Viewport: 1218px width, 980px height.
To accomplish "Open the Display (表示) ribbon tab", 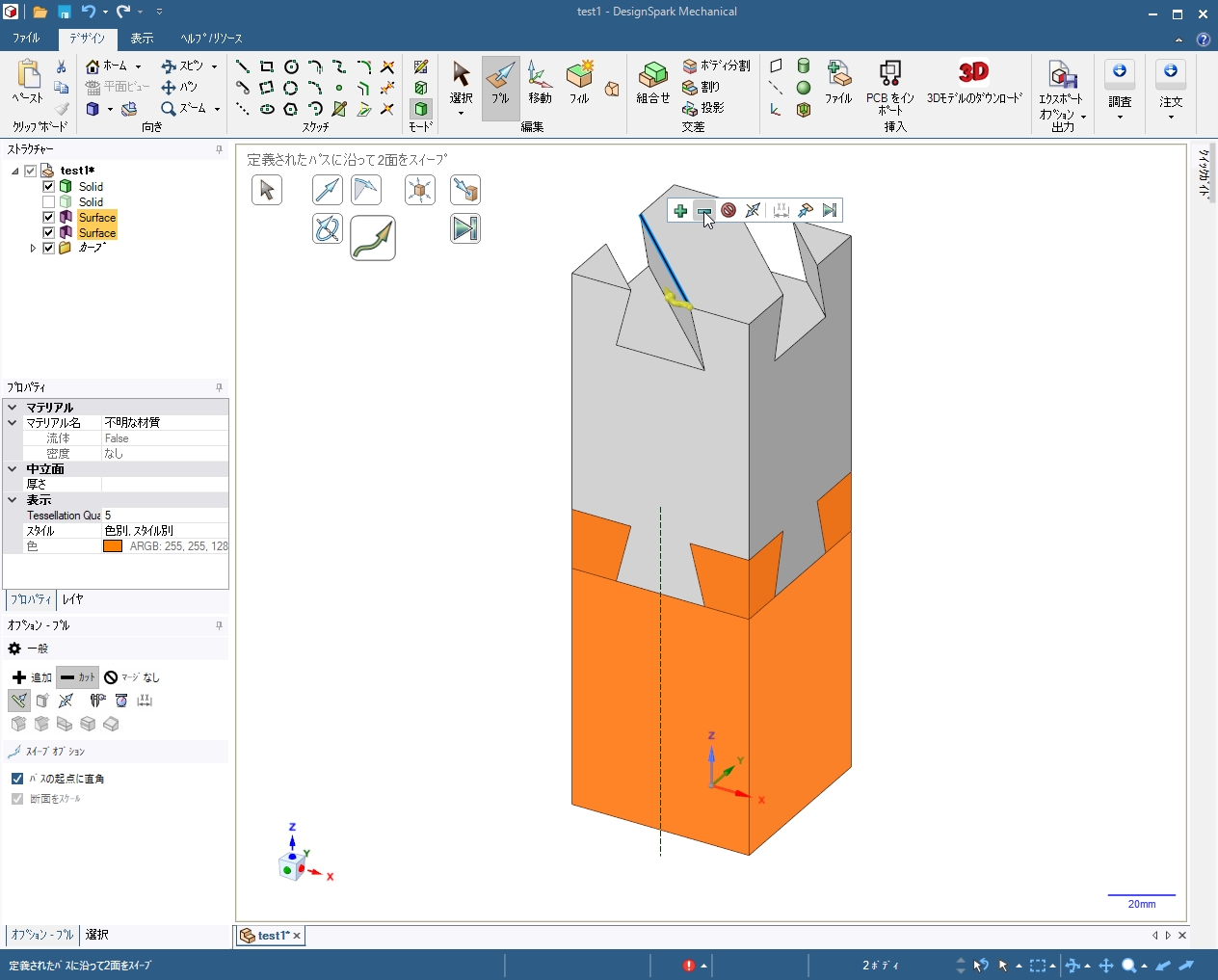I will (142, 39).
